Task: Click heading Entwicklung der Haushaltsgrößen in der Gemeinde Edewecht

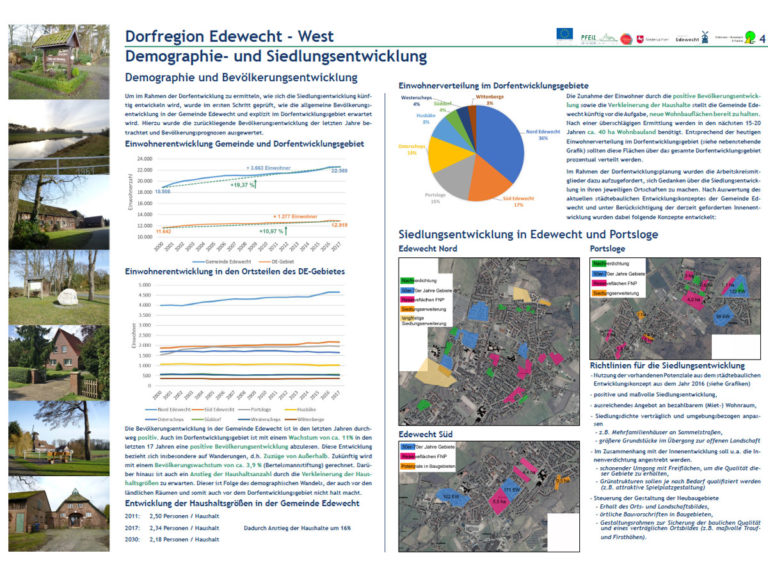Action: click(242, 504)
